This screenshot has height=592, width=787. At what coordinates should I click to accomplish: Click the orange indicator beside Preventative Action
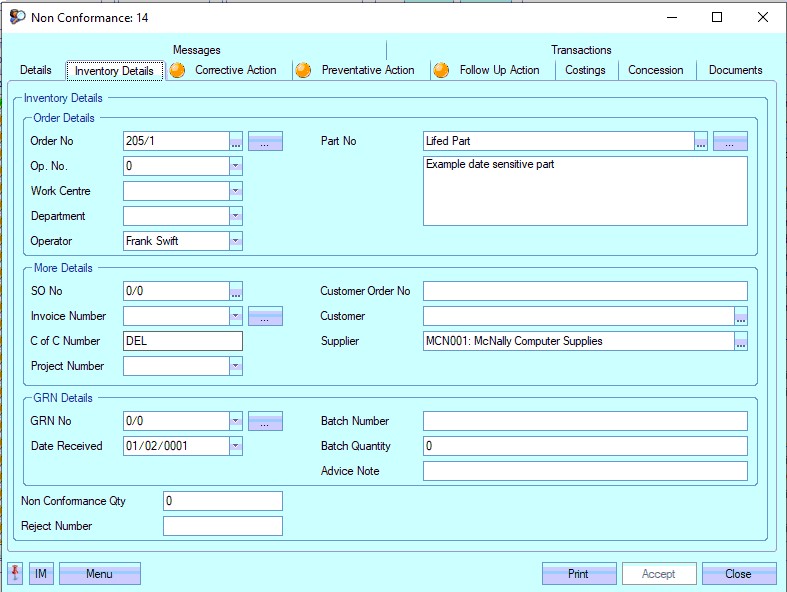pos(303,70)
